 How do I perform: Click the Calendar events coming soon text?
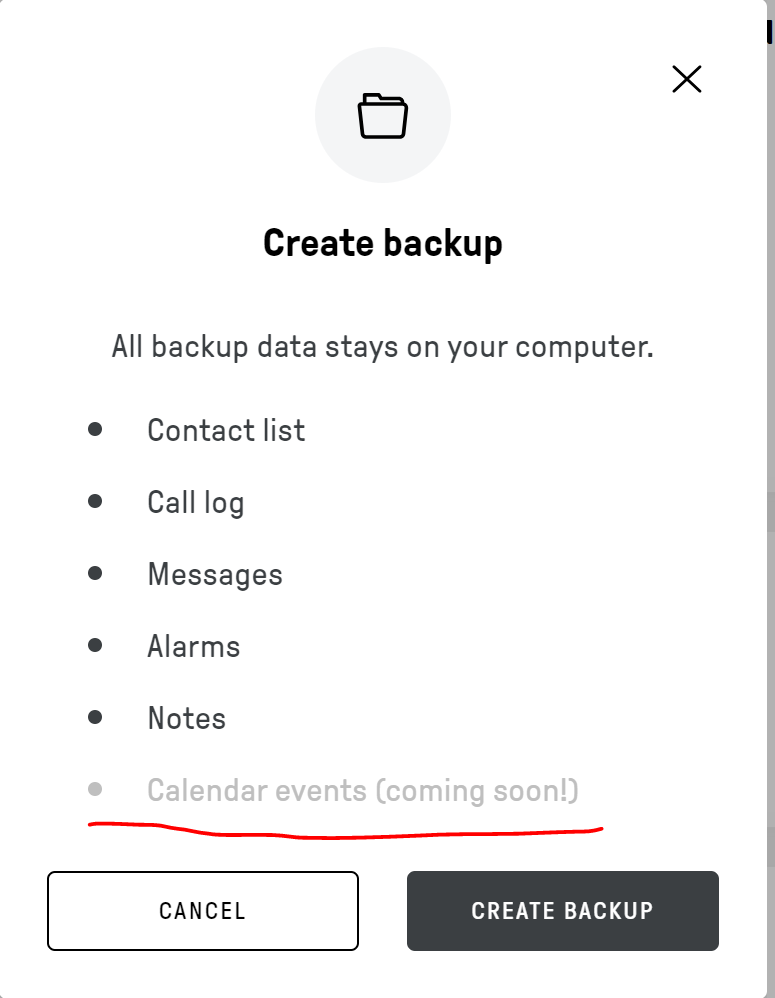pyautogui.click(x=363, y=791)
